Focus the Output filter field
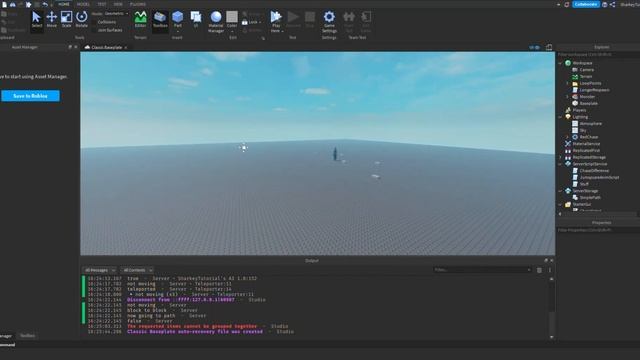The width and height of the screenshot is (640, 360). (x=482, y=270)
